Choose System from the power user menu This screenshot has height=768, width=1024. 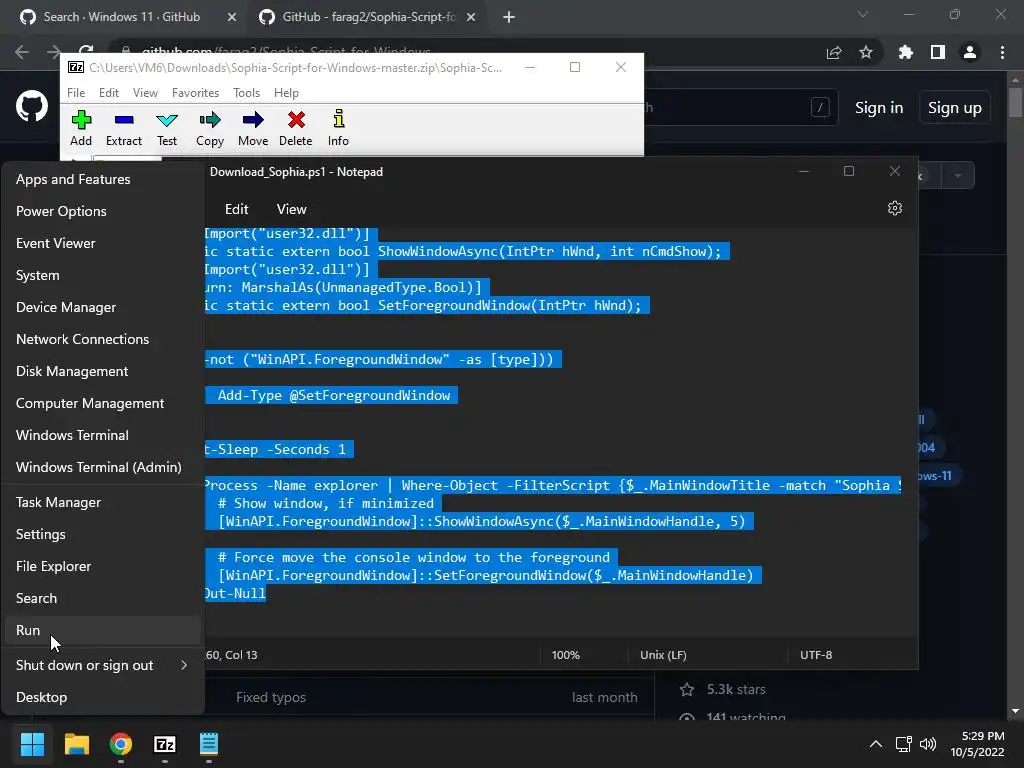103,275
